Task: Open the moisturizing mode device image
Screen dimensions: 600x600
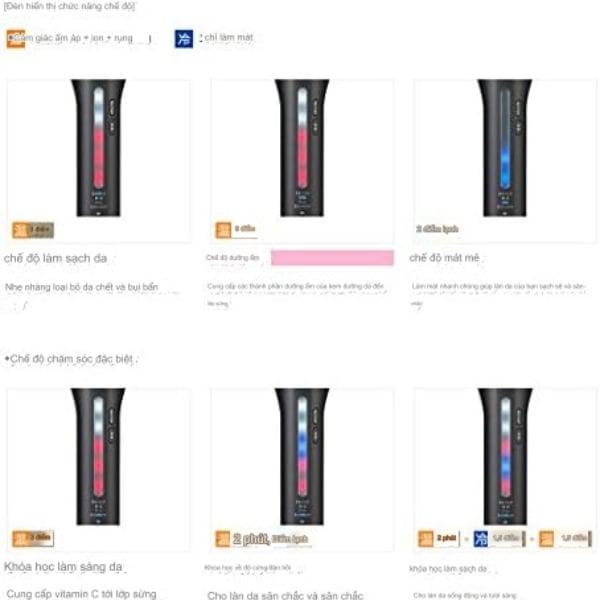Action: point(302,148)
